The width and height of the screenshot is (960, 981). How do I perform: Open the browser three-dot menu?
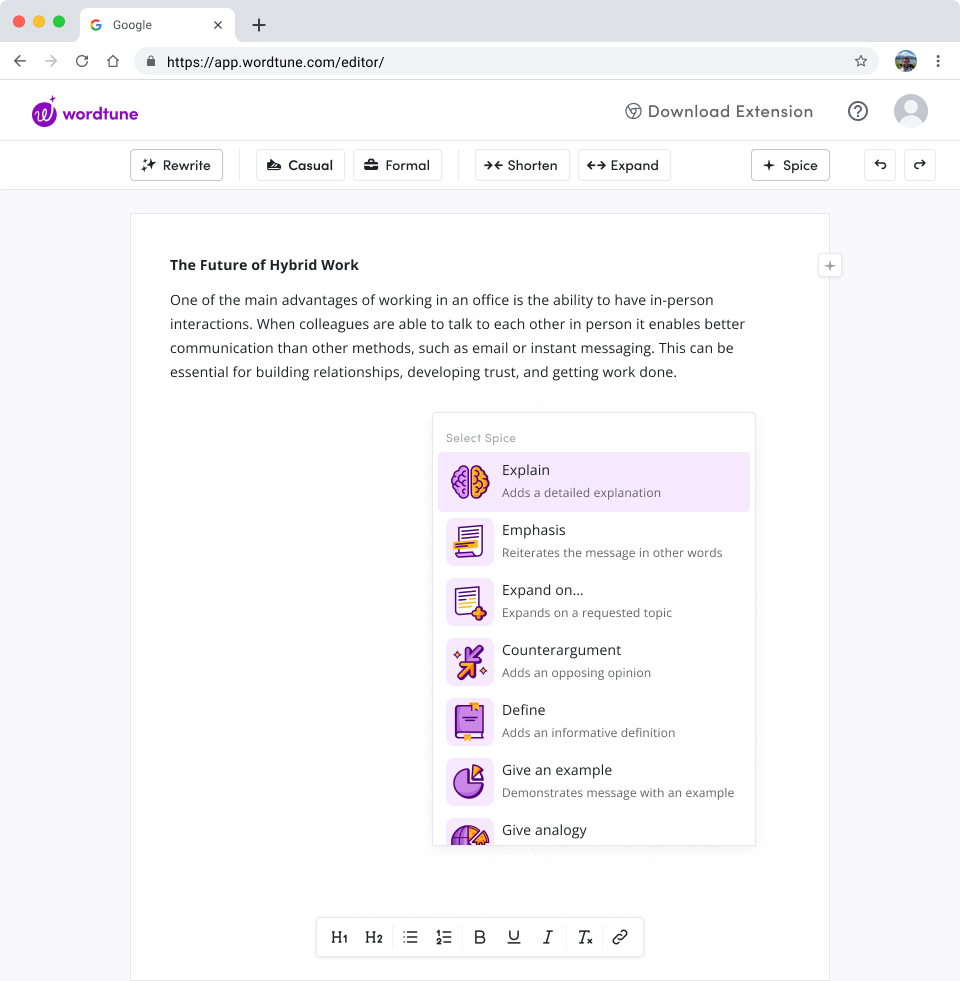coord(937,61)
